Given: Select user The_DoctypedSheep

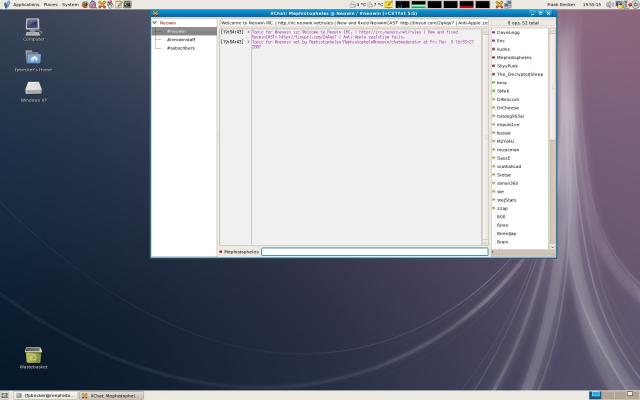Looking at the screenshot, I should tap(520, 74).
